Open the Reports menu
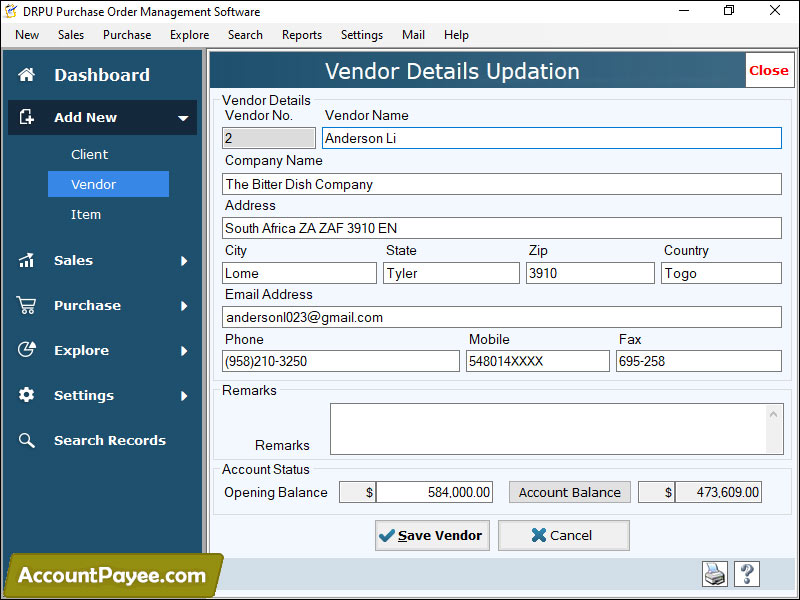 [x=301, y=34]
